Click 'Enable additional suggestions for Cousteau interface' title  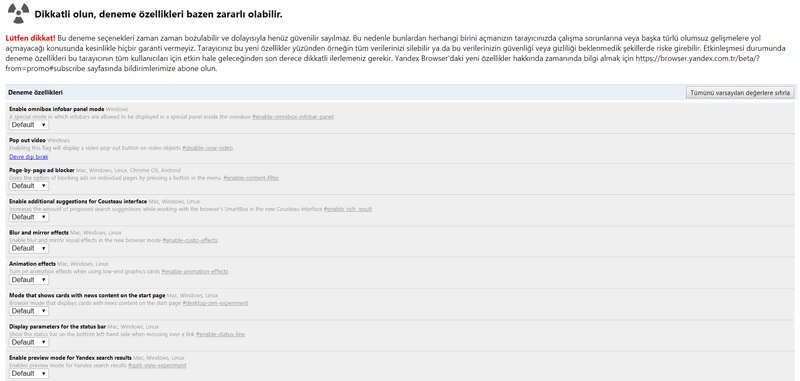78,201
